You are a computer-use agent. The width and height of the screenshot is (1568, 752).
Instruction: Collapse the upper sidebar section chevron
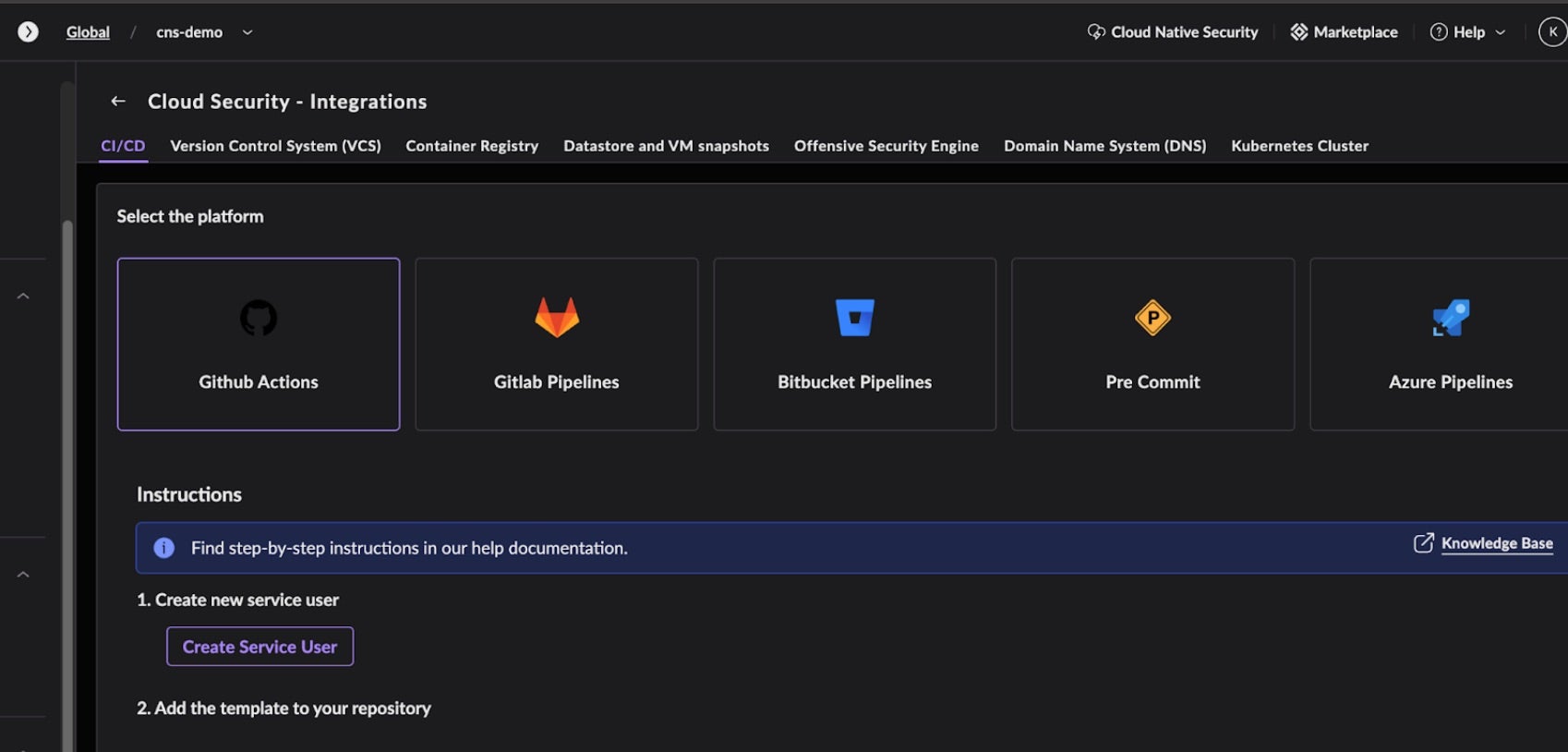[24, 297]
